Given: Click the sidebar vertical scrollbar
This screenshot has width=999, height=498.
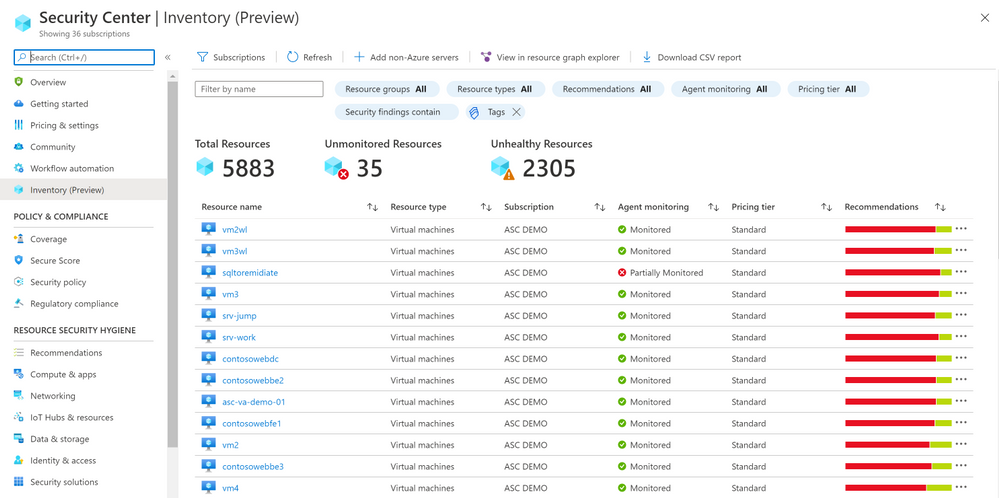Looking at the screenshot, I should 173,264.
